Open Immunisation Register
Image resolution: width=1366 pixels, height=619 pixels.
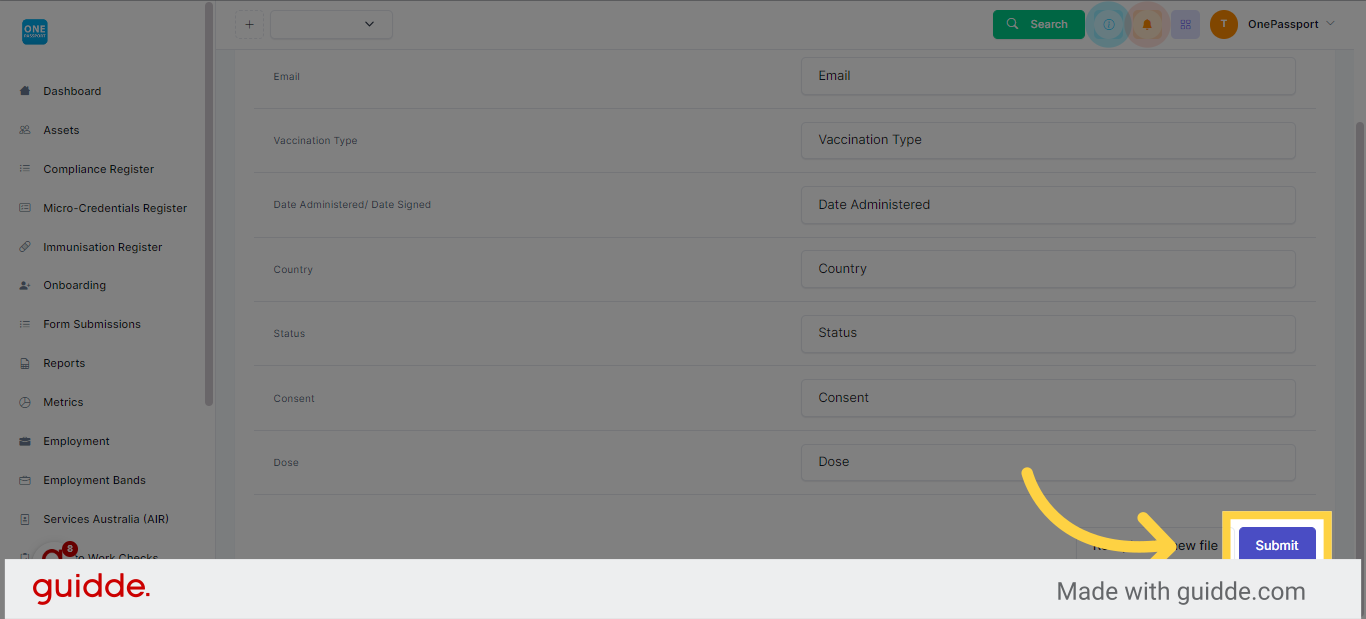point(102,247)
